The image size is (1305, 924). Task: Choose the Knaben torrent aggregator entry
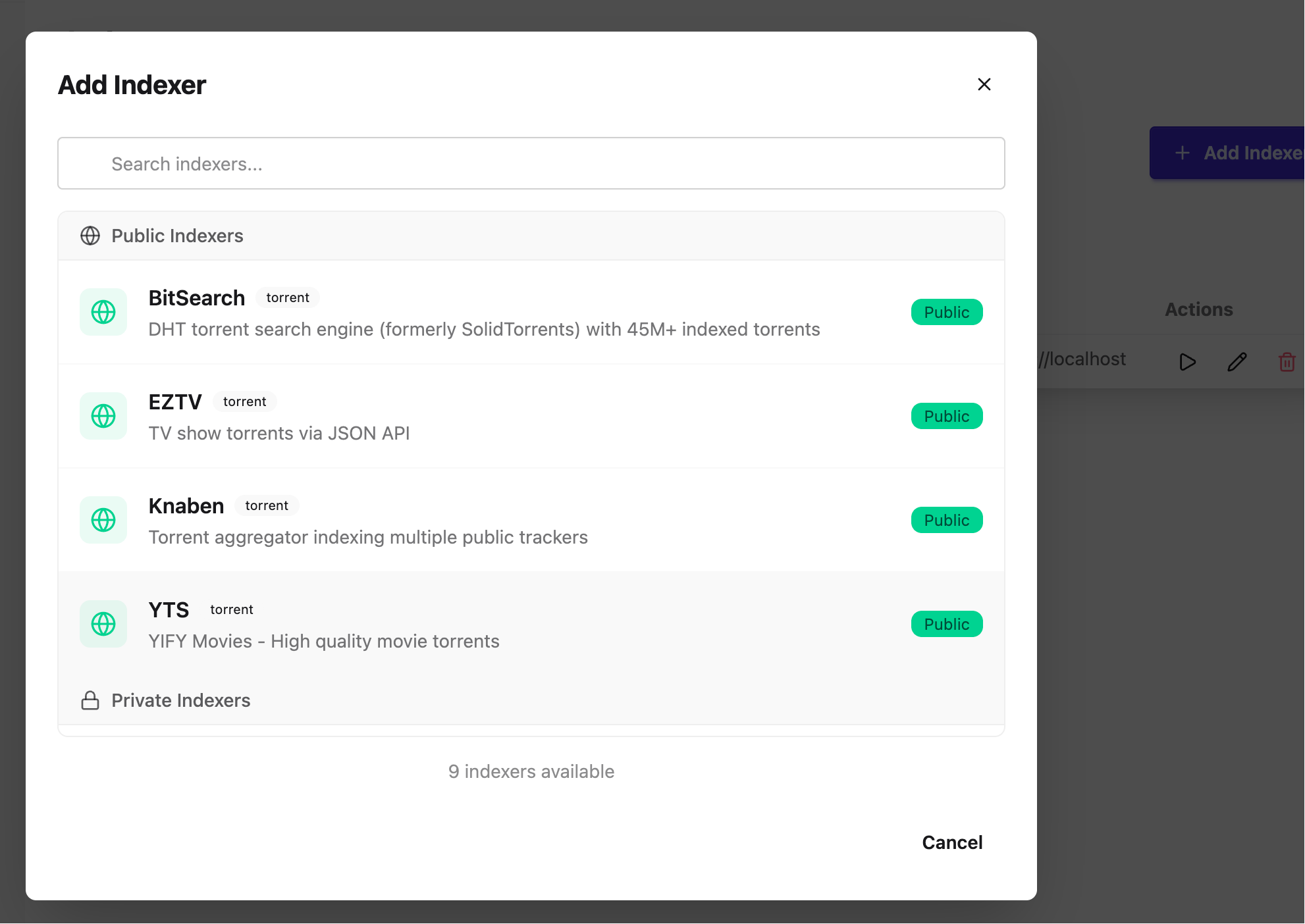coord(531,520)
